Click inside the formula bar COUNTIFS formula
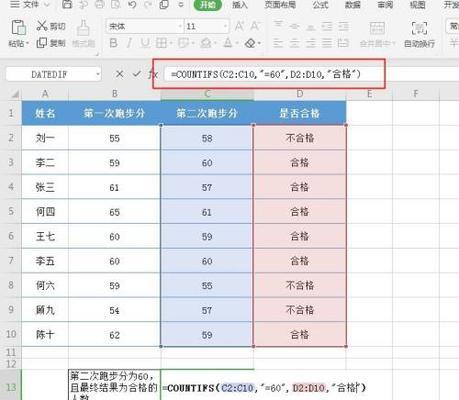The width and height of the screenshot is (459, 400). tap(266, 74)
